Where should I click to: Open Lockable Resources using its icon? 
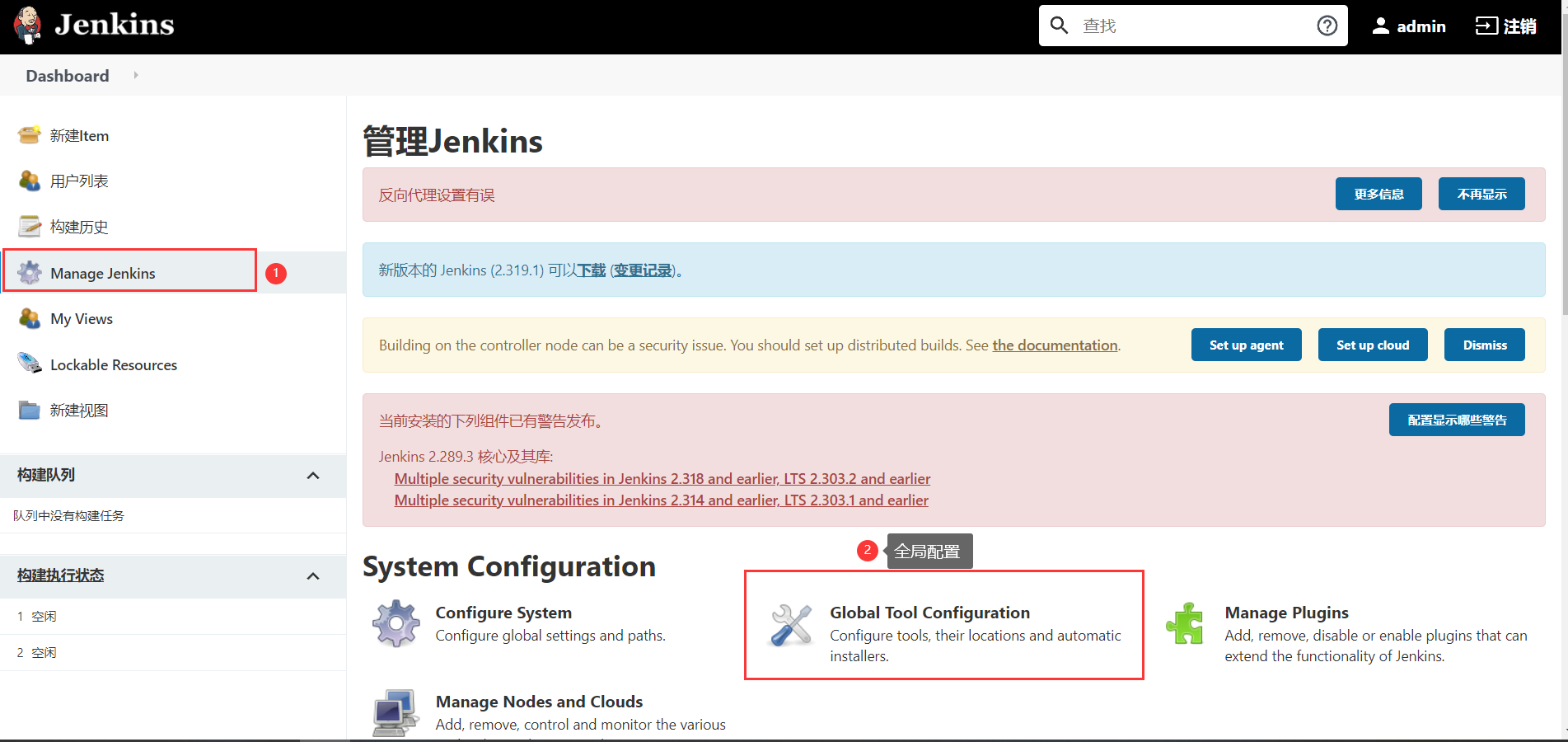(29, 364)
